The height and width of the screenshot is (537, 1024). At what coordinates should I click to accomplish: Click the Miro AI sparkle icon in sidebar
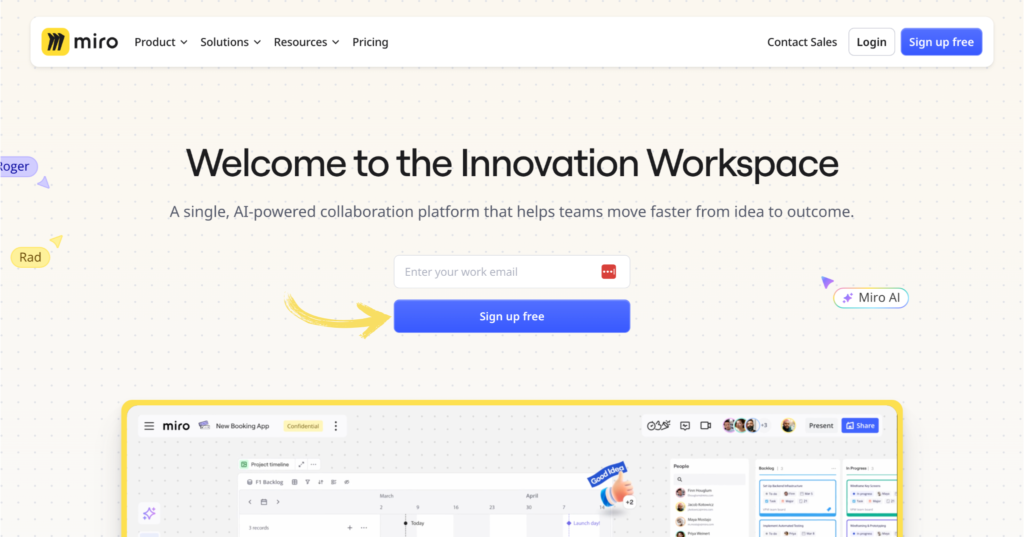[x=150, y=513]
